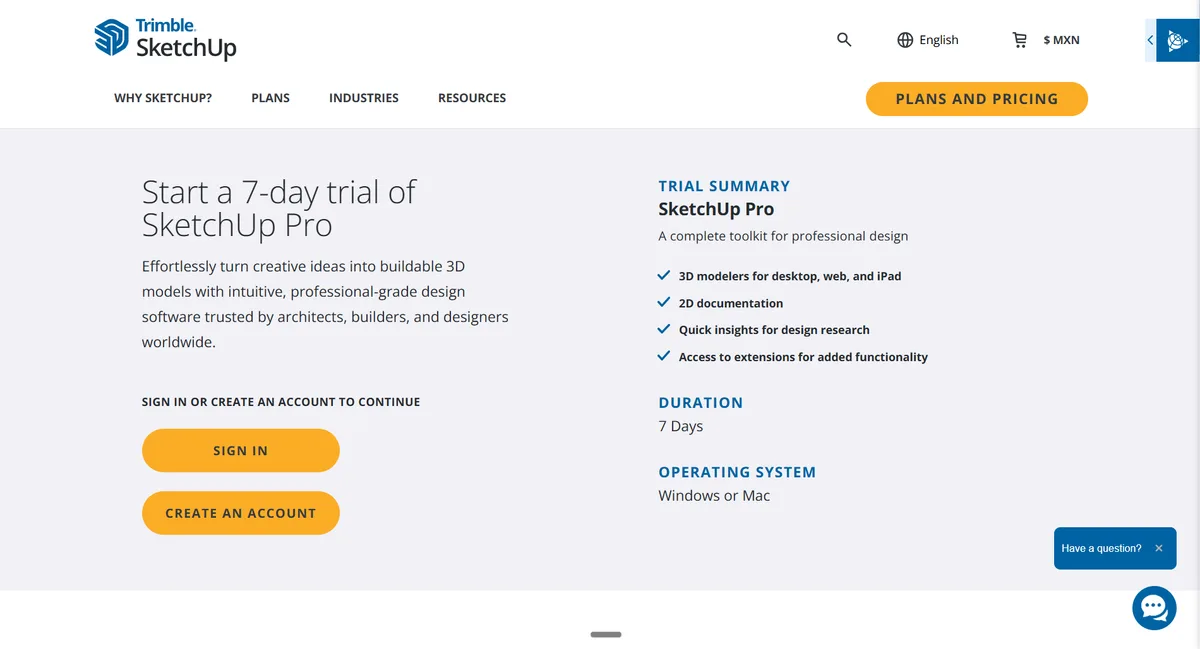Open the Plans menu

pyautogui.click(x=271, y=98)
